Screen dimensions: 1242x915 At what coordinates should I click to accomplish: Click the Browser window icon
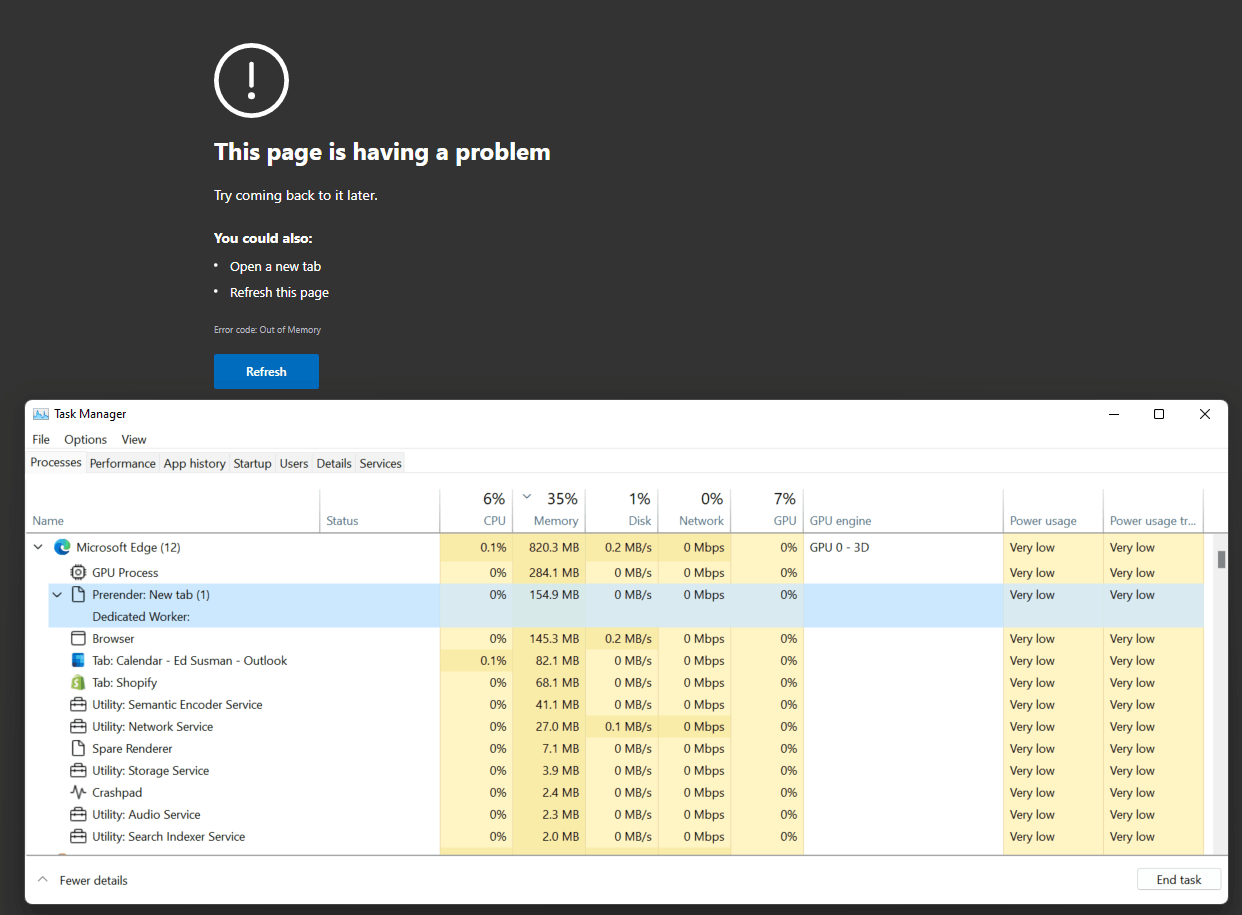click(77, 638)
